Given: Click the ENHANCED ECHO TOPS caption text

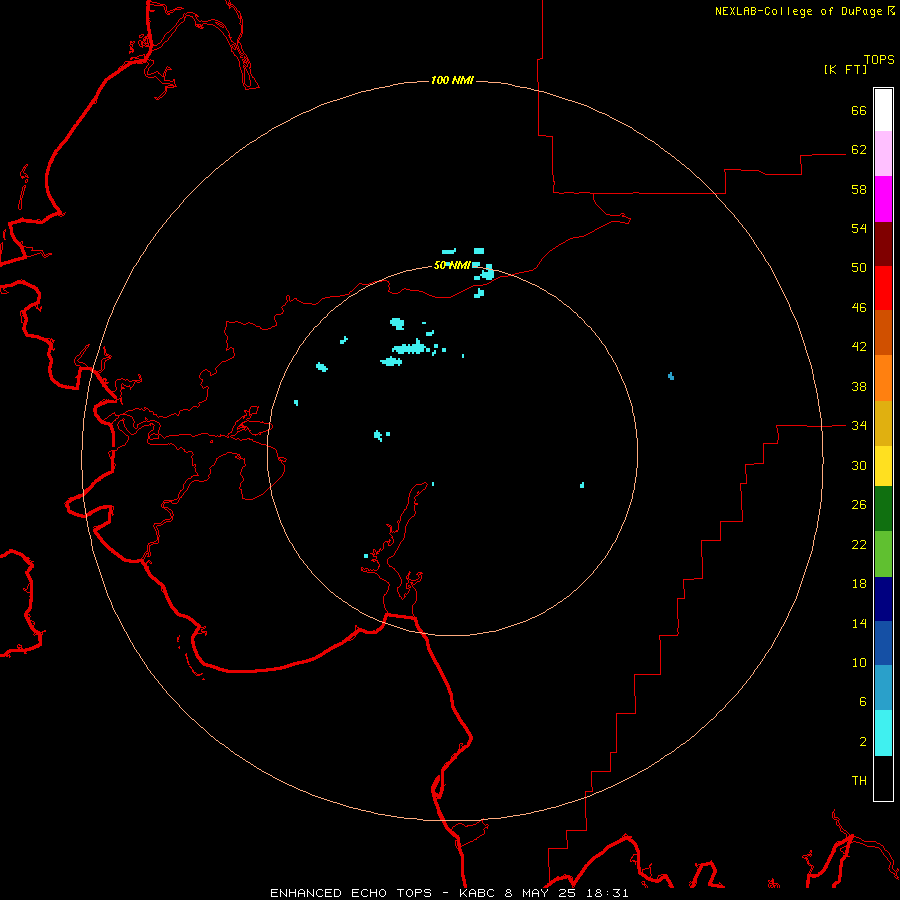Looking at the screenshot, I should point(351,893).
